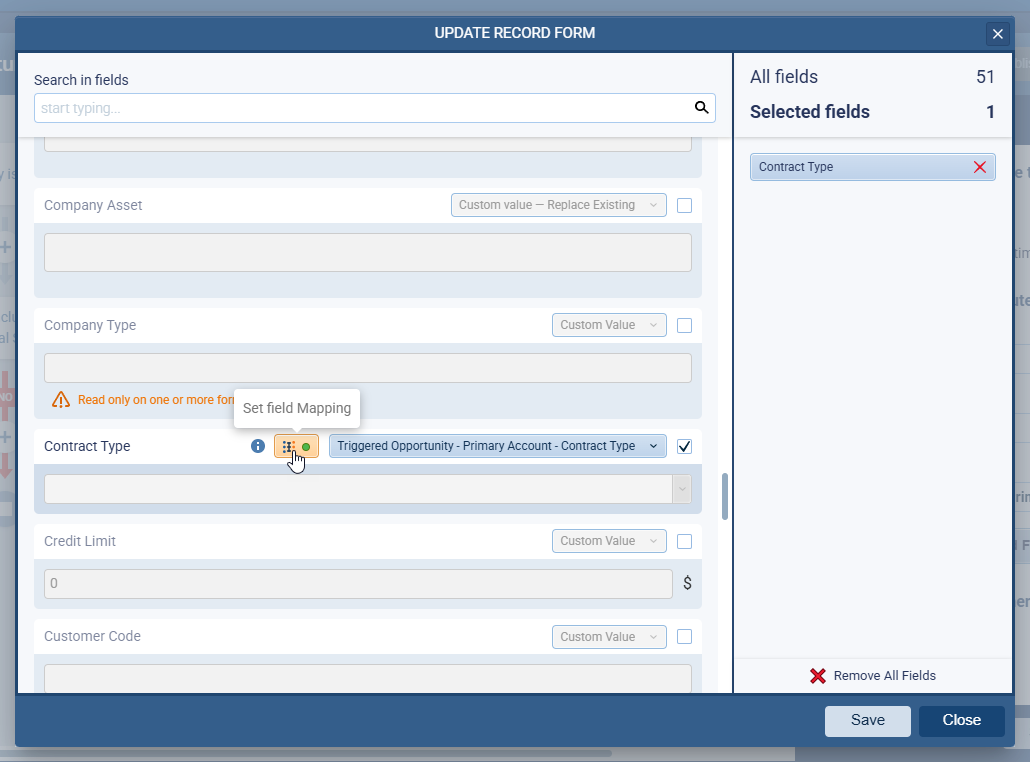Enable the Company Asset checkbox
The image size is (1030, 762).
[x=684, y=206]
